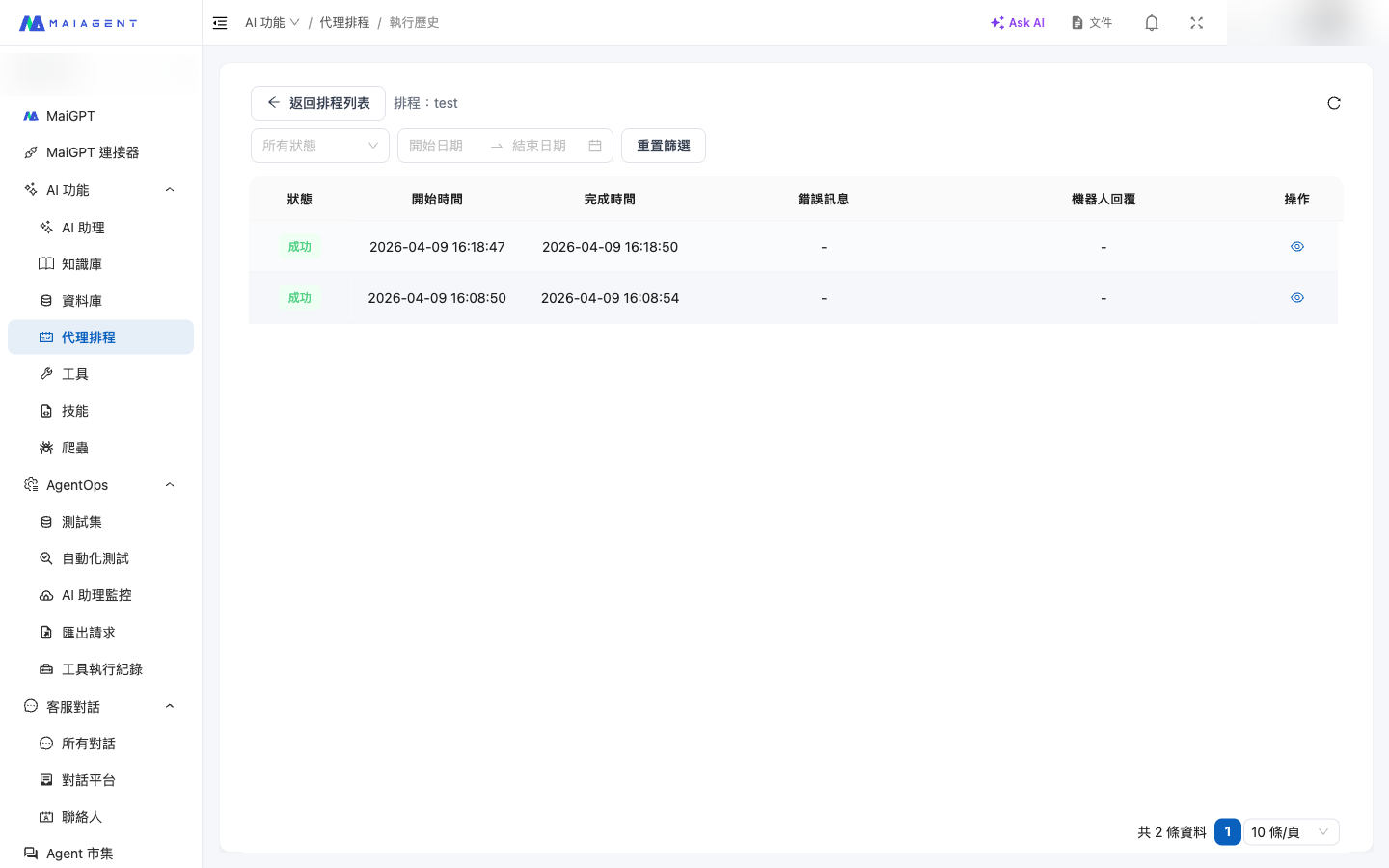View details of 16:18:47 execution
Image resolution: width=1389 pixels, height=868 pixels.
click(x=1297, y=247)
